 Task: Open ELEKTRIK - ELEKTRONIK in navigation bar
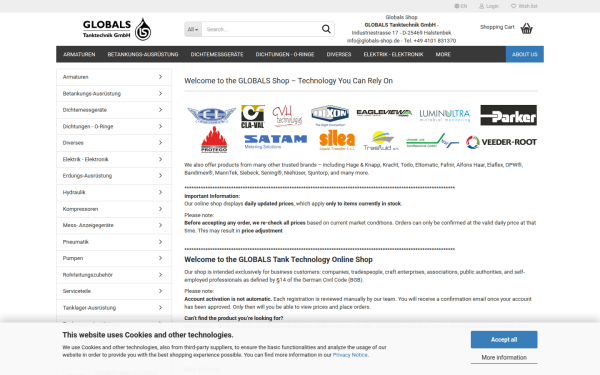click(x=393, y=54)
